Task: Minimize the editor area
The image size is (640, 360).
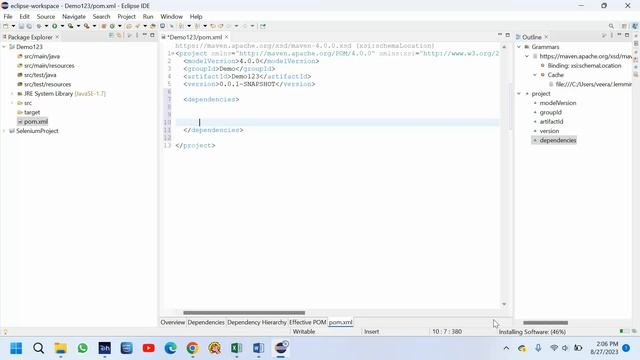Action: click(x=500, y=35)
